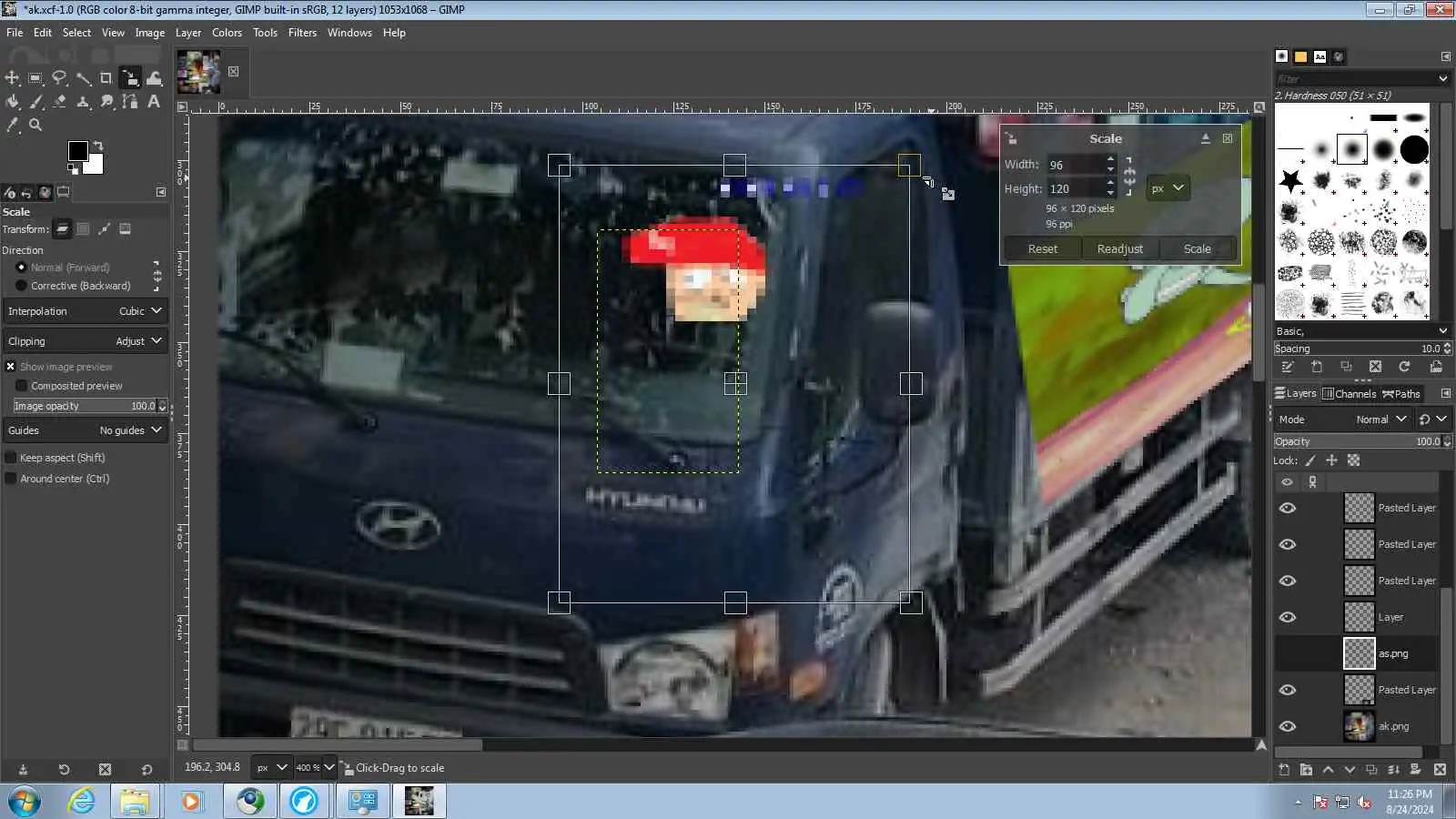Create a new layer at the panel bottom
The height and width of the screenshot is (819, 1456).
coord(1284,770)
